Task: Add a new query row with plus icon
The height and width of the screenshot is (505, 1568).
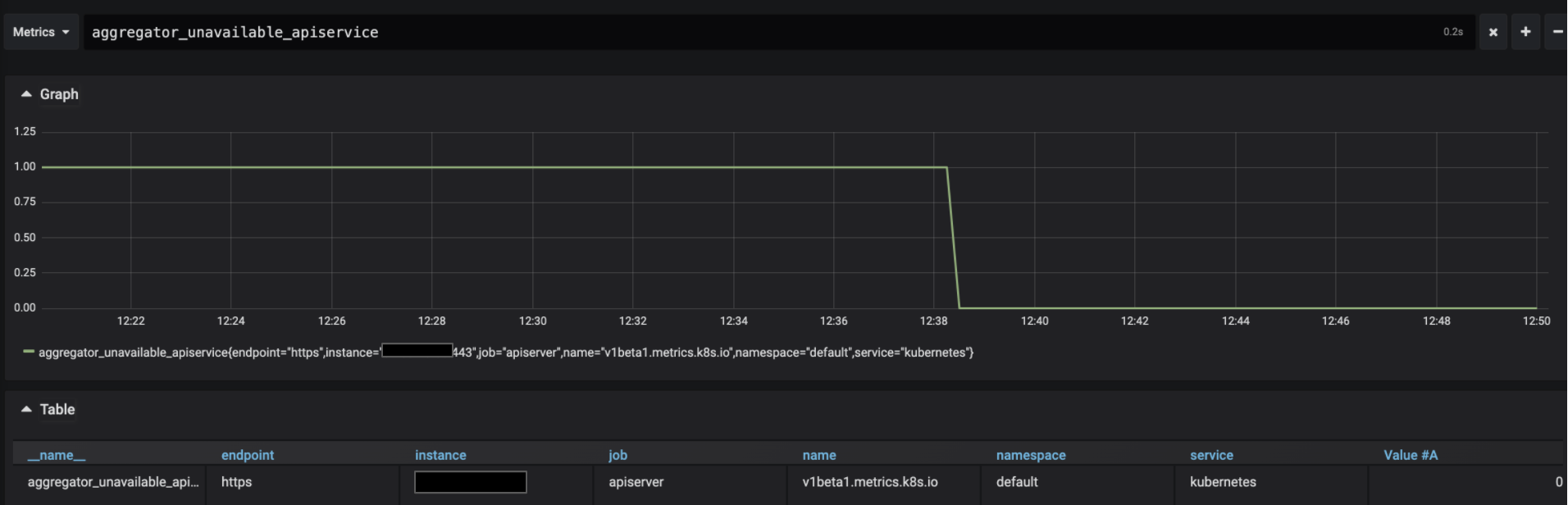Action: point(1525,32)
